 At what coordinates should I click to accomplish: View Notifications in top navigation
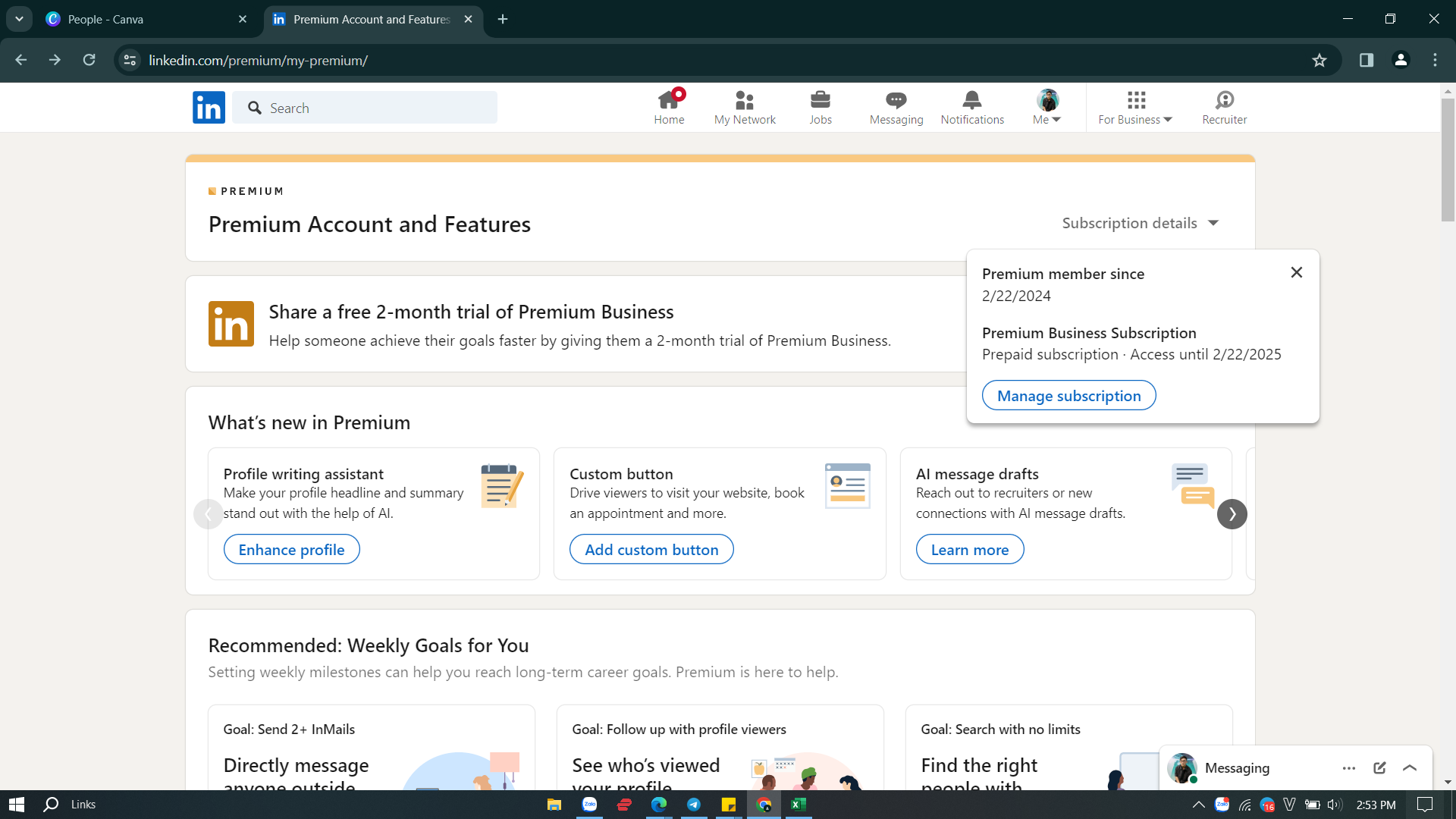coord(972,108)
